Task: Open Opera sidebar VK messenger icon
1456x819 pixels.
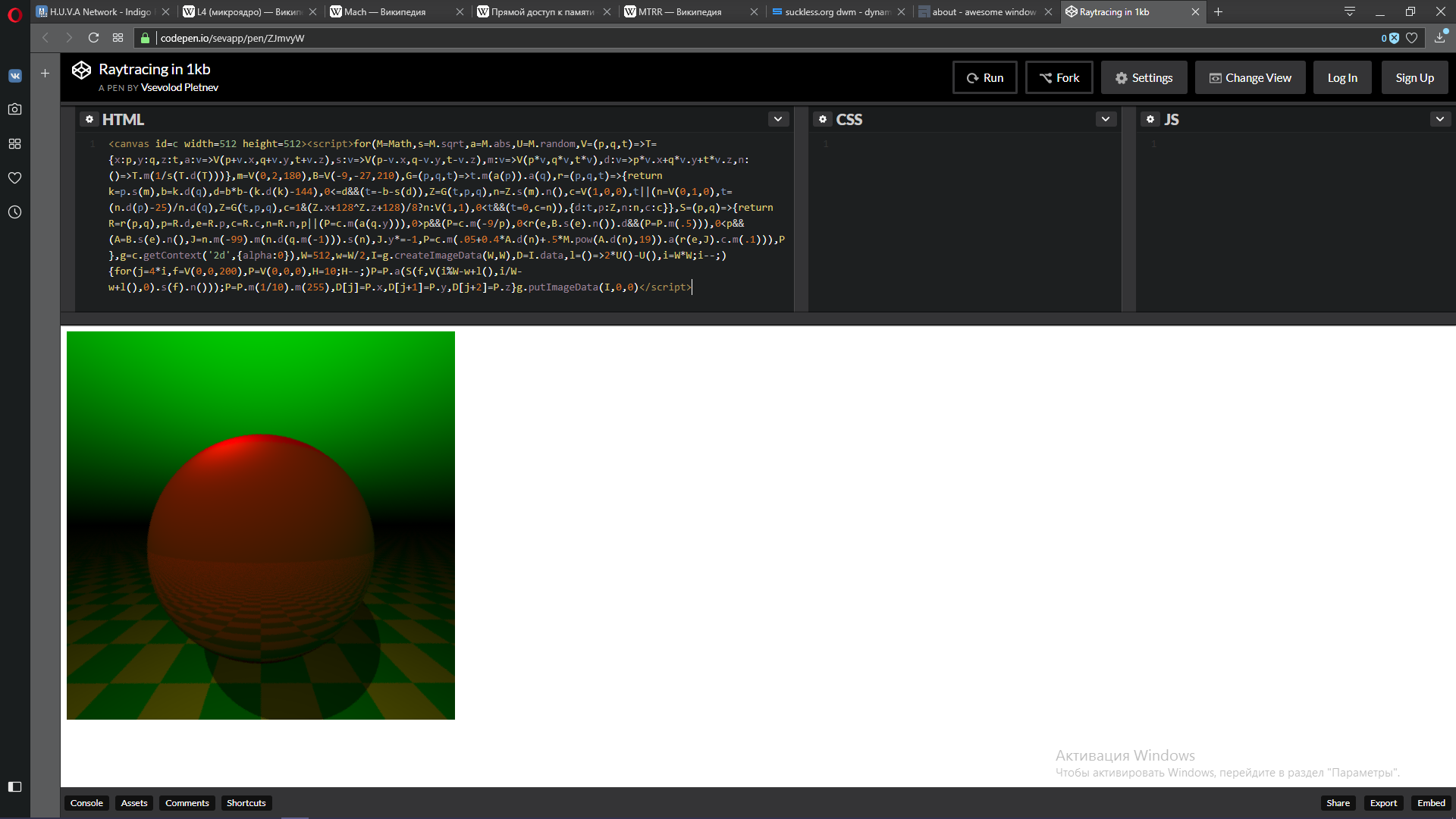Action: coord(14,76)
